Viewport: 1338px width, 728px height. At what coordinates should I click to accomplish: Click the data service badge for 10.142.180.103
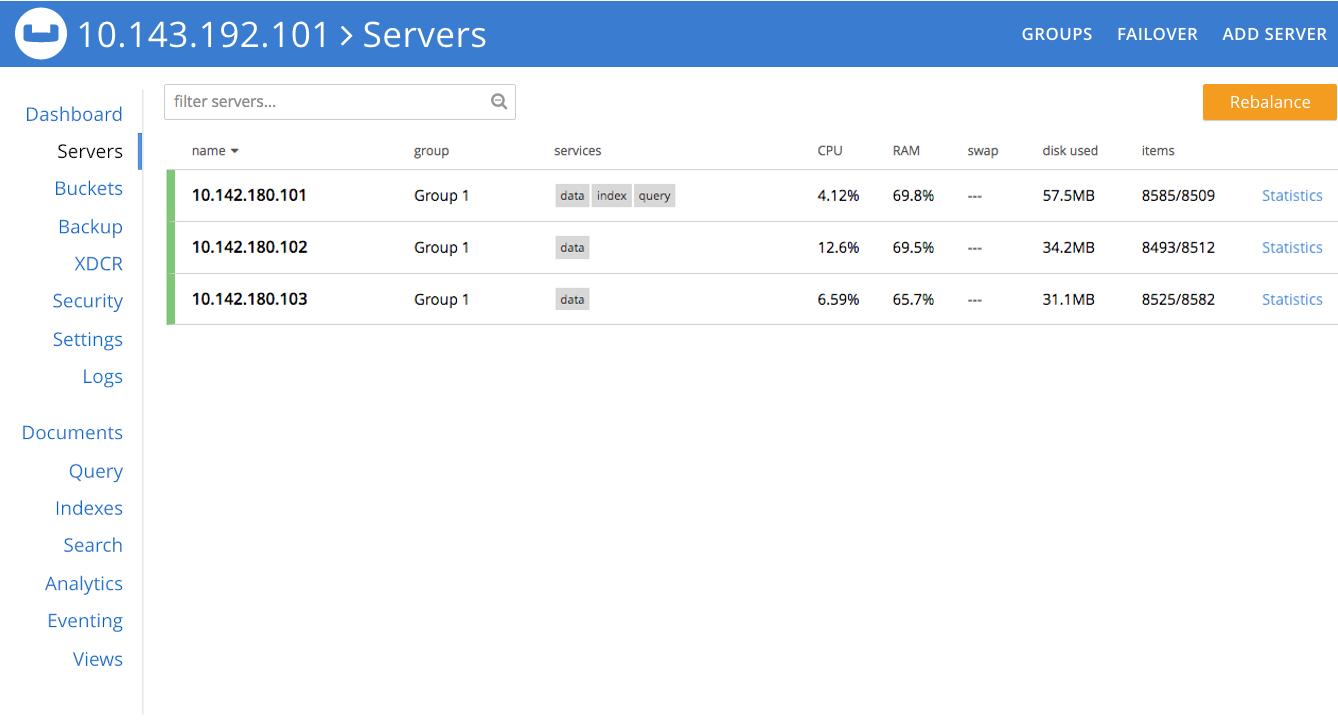(x=571, y=299)
